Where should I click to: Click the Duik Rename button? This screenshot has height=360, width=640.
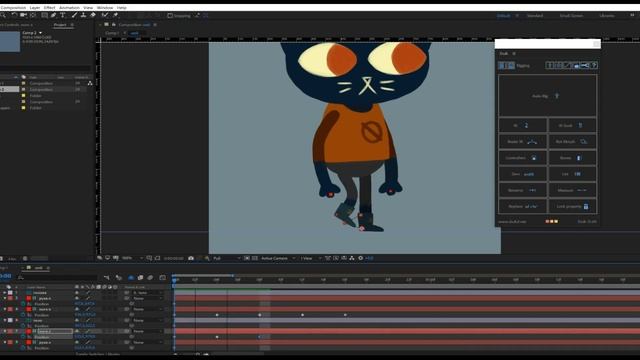522,190
